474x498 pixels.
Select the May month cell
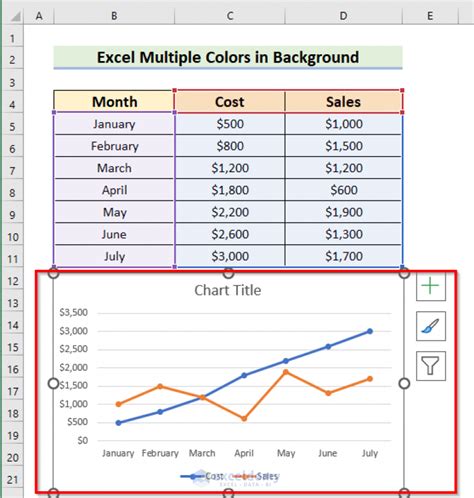(114, 212)
